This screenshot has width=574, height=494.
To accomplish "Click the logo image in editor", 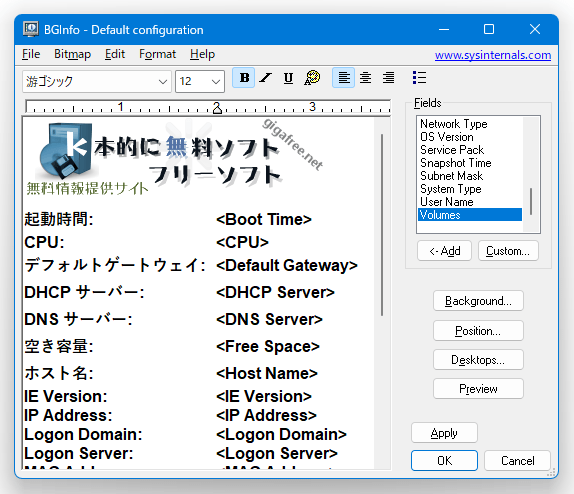I will point(175,157).
